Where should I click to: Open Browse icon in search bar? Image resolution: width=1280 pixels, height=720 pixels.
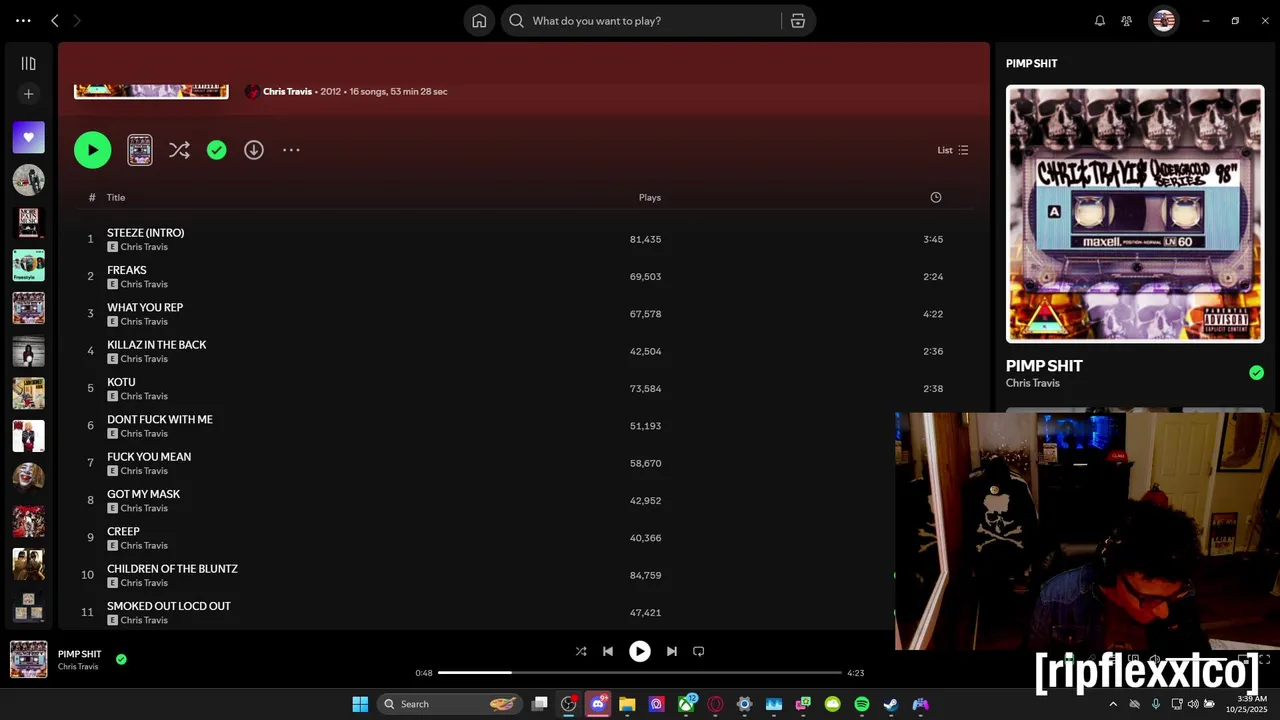tap(797, 20)
